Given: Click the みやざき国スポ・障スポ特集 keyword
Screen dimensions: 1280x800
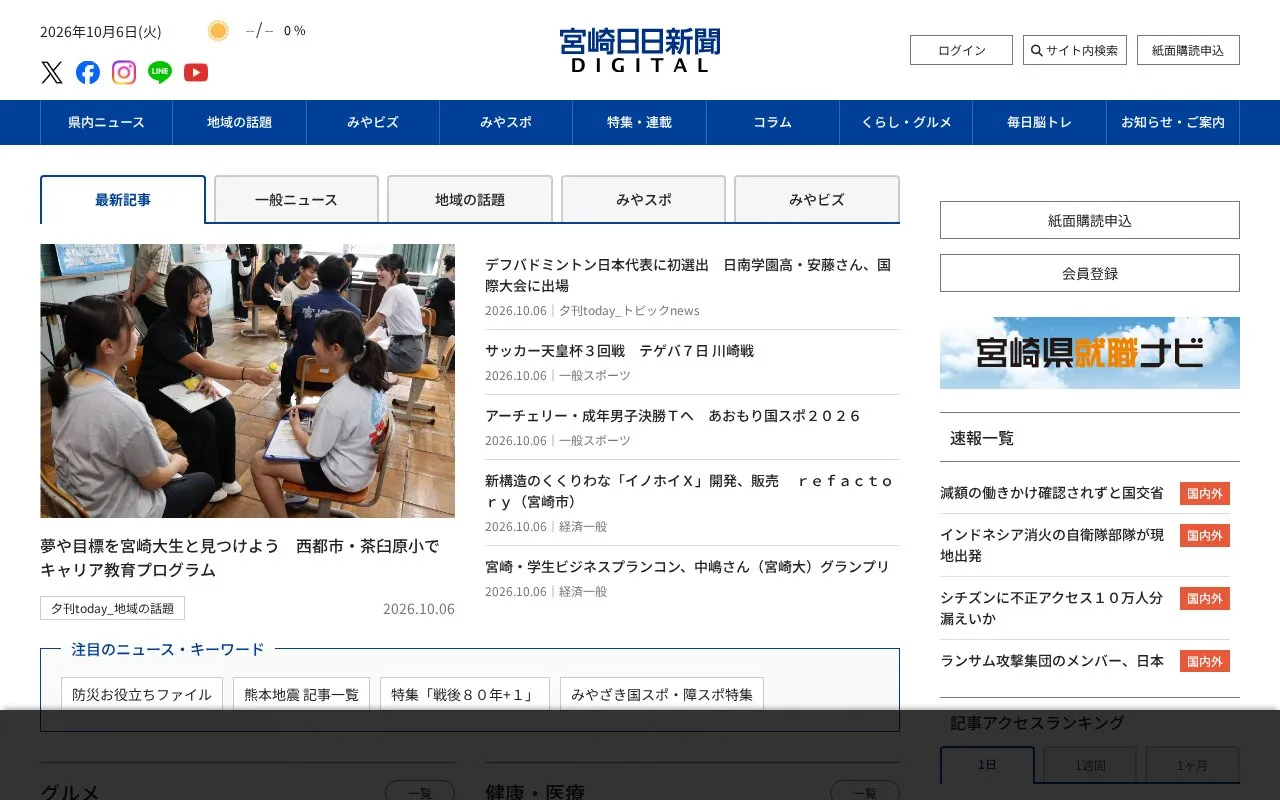Looking at the screenshot, I should (x=662, y=694).
